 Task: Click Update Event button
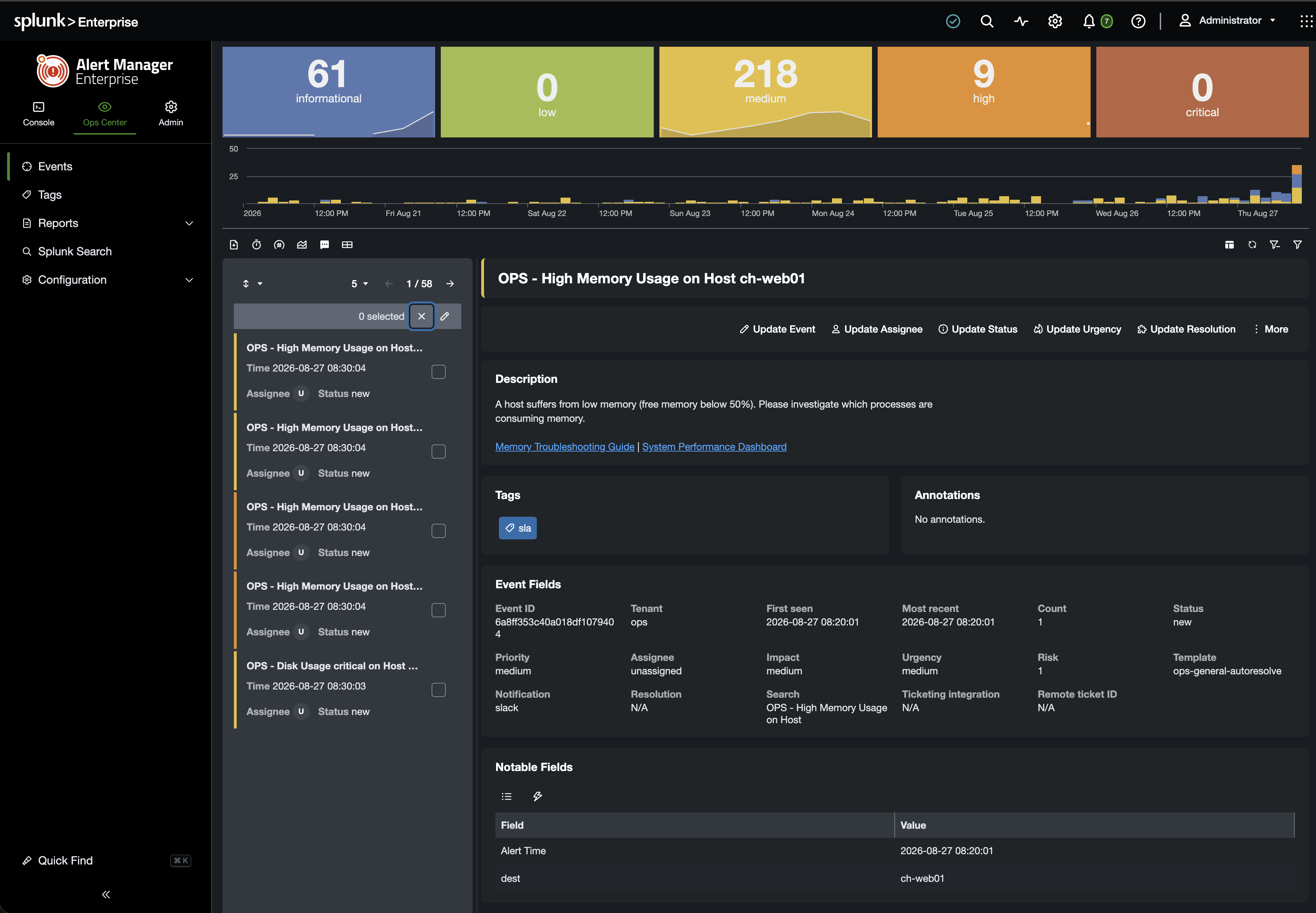(x=777, y=329)
